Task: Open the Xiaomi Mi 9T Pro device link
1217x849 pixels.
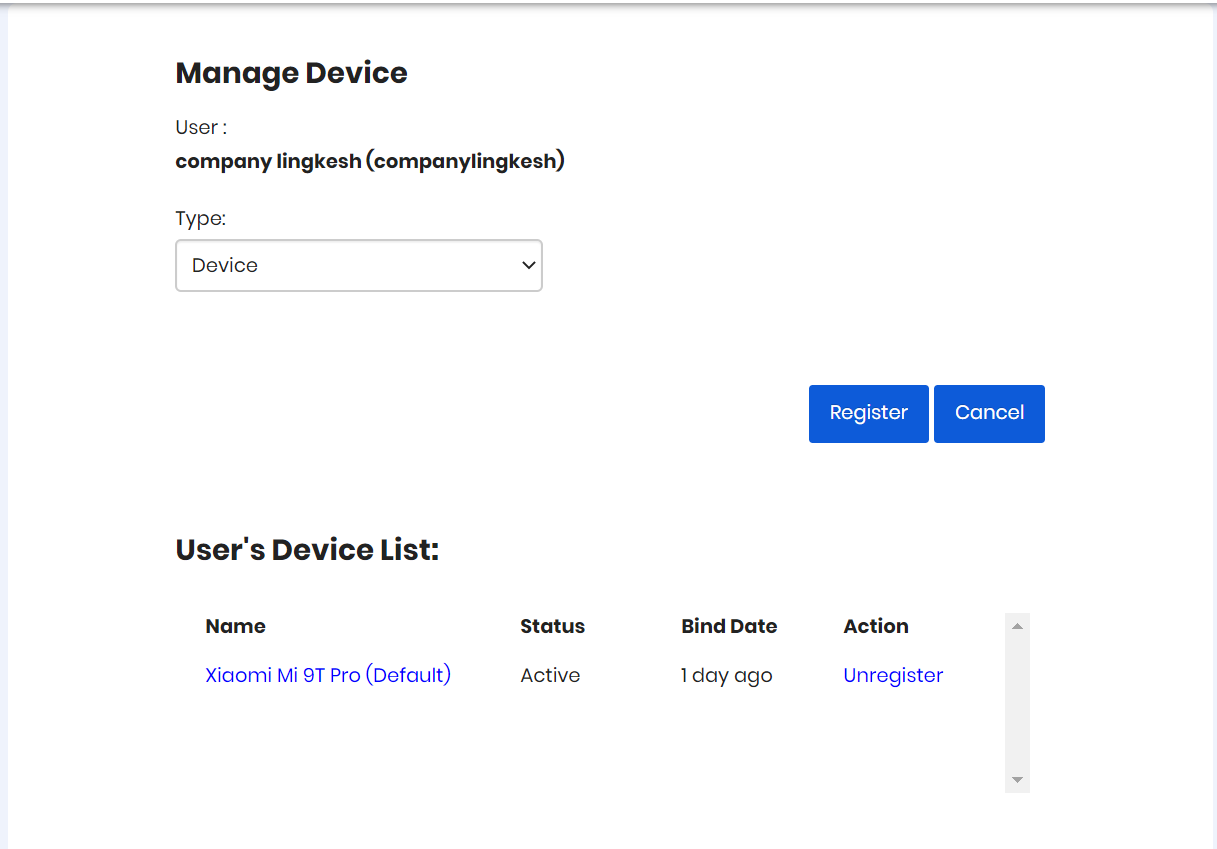Action: [x=327, y=675]
